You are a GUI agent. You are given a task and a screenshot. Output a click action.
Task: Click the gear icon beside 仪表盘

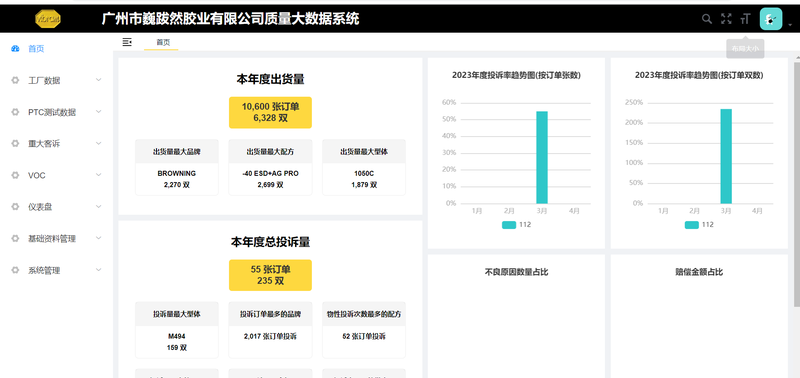(x=15, y=207)
